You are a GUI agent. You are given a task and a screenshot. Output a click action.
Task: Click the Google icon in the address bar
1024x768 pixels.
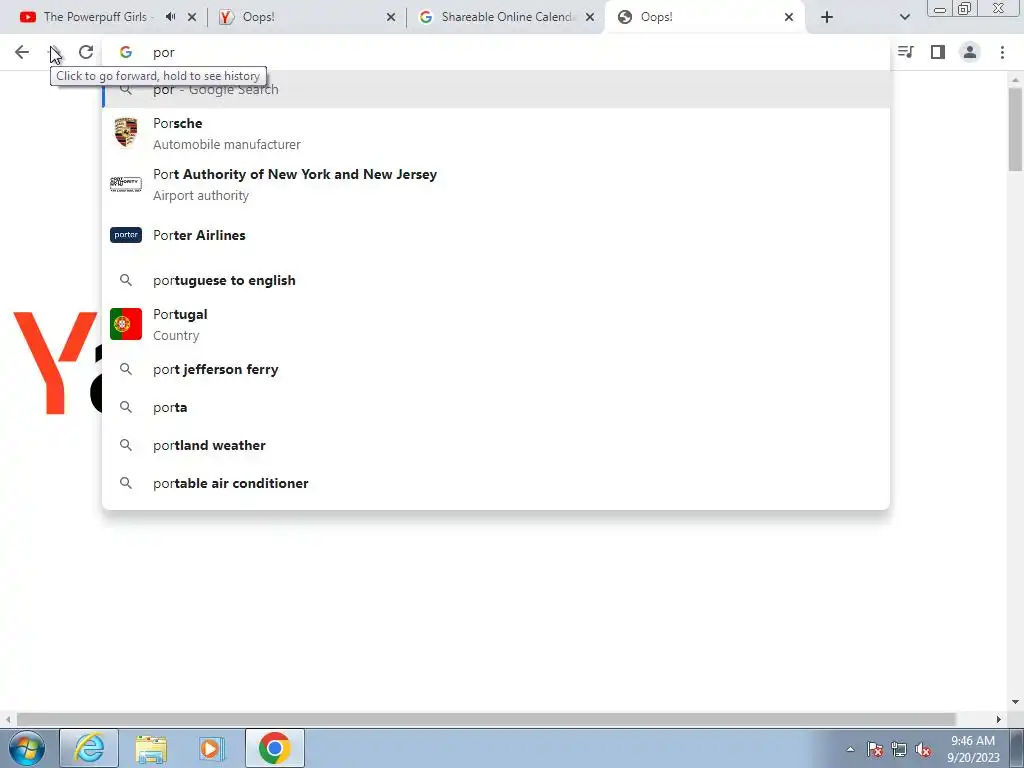click(126, 52)
